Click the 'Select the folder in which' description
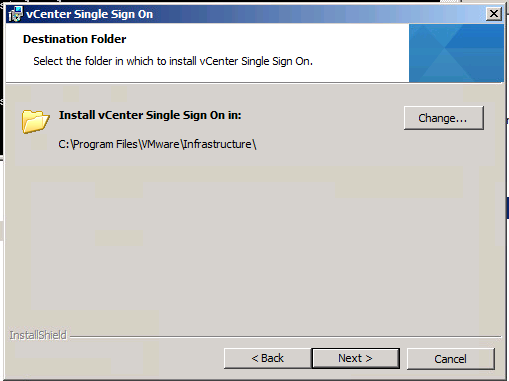The width and height of the screenshot is (509, 381). click(173, 61)
